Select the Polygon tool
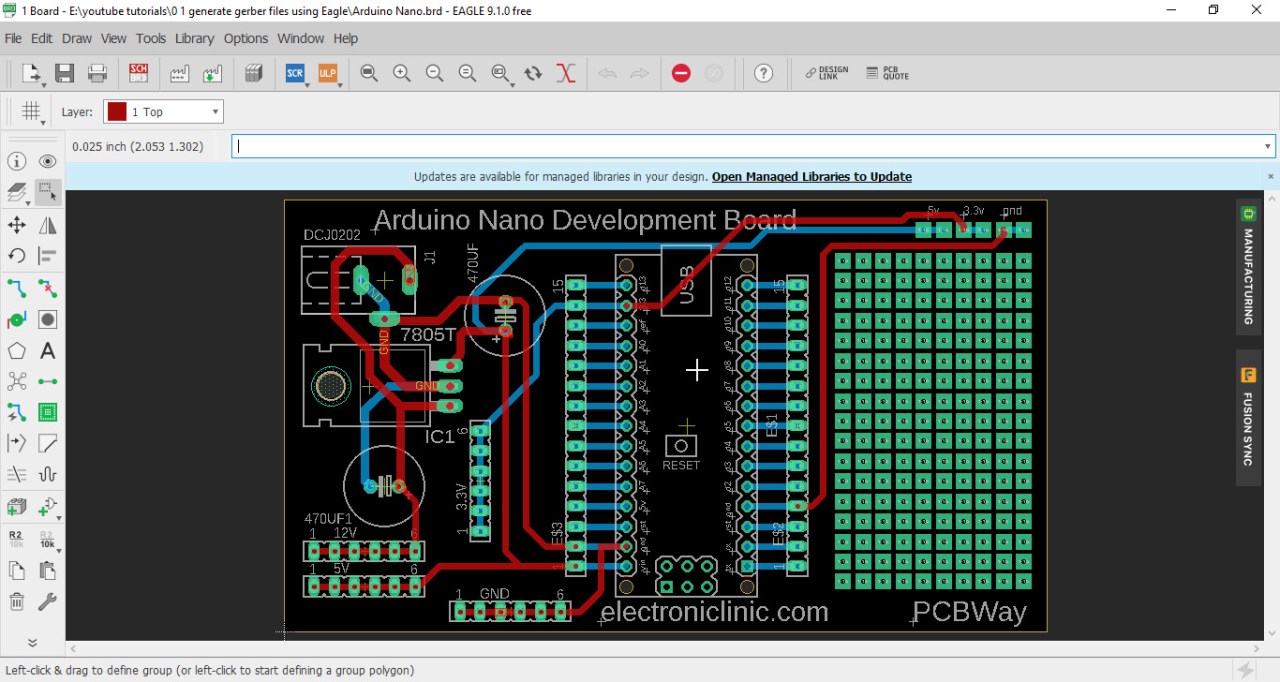The width and height of the screenshot is (1280, 682). click(17, 351)
